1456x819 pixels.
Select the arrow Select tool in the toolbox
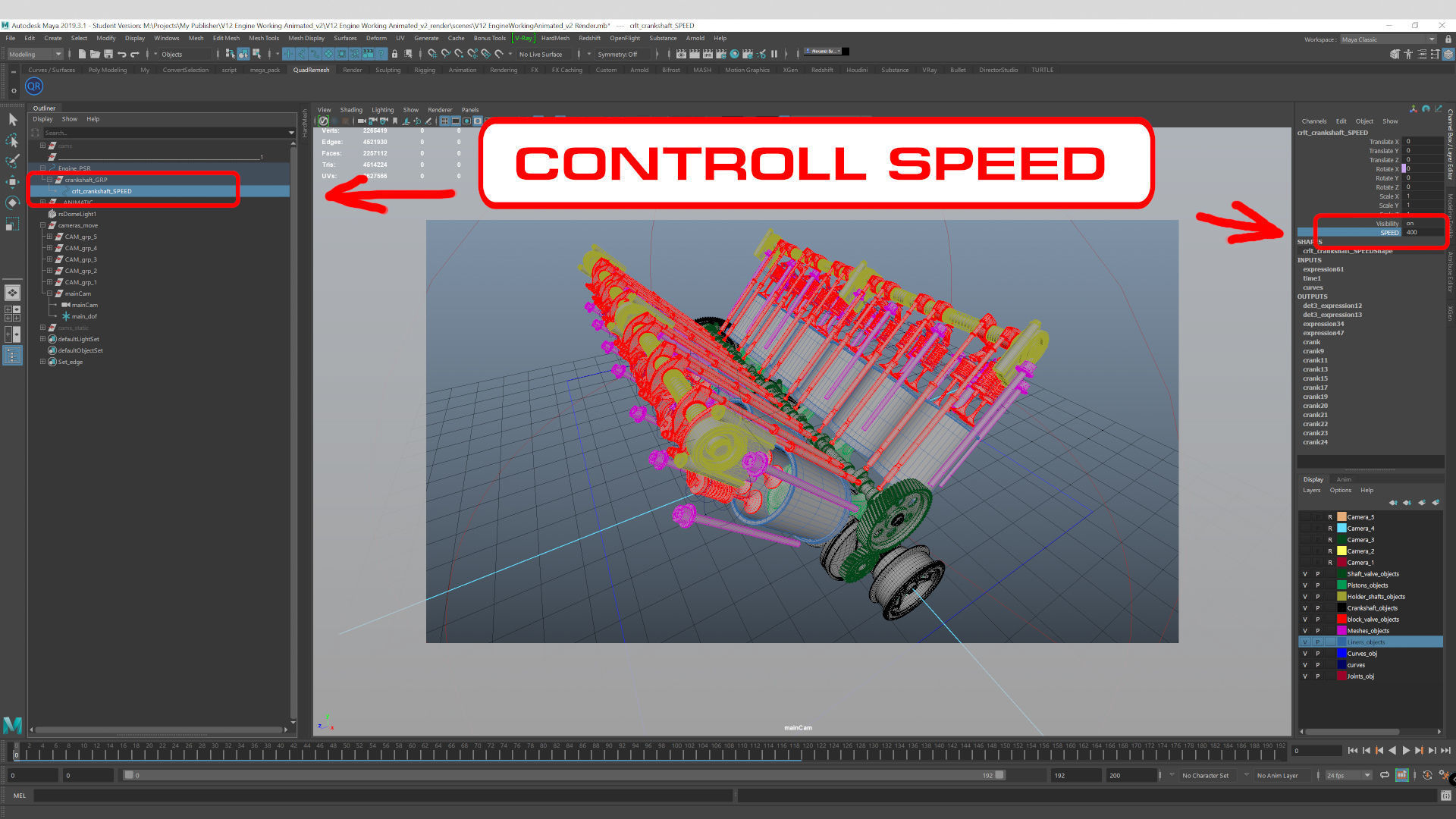(12, 120)
